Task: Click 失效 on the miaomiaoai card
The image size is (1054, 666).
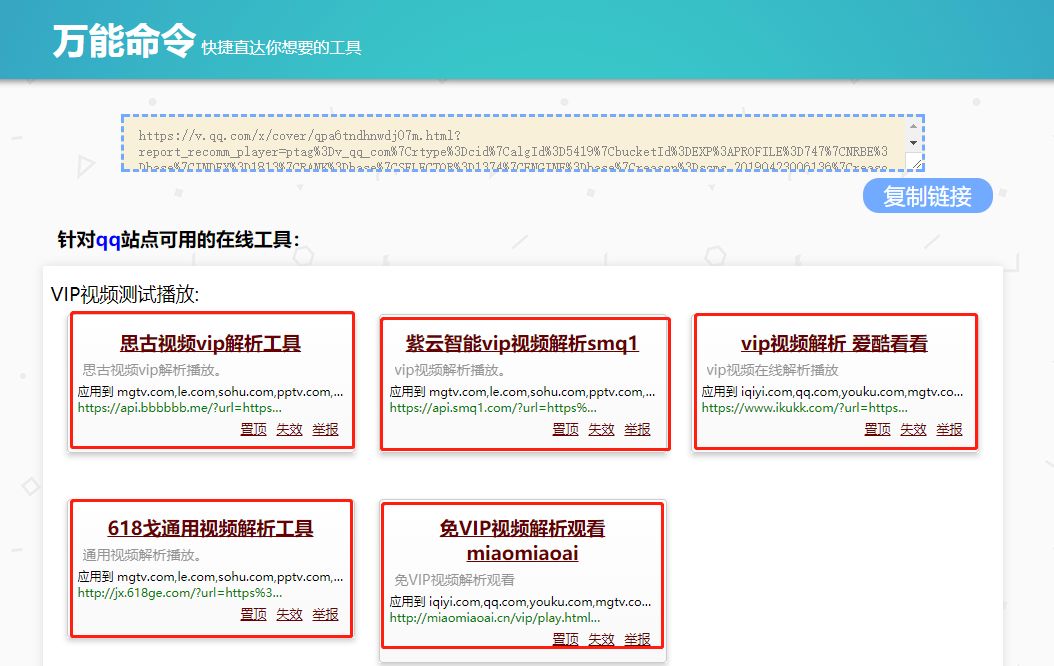Action: click(601, 638)
